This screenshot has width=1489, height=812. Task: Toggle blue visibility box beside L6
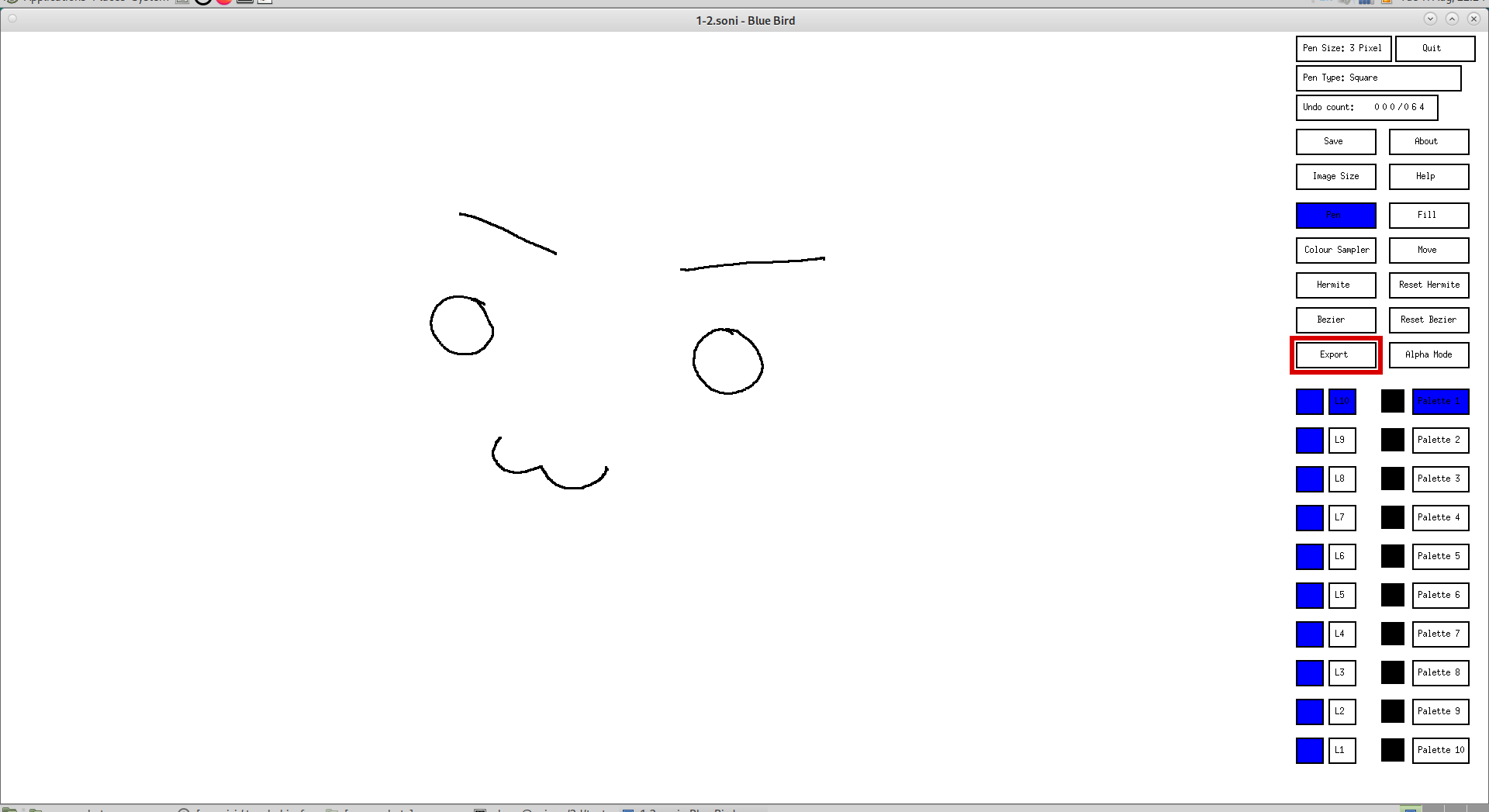click(1309, 556)
